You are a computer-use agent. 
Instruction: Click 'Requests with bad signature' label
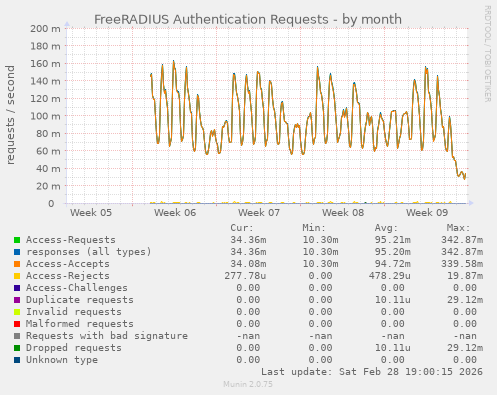coord(107,336)
